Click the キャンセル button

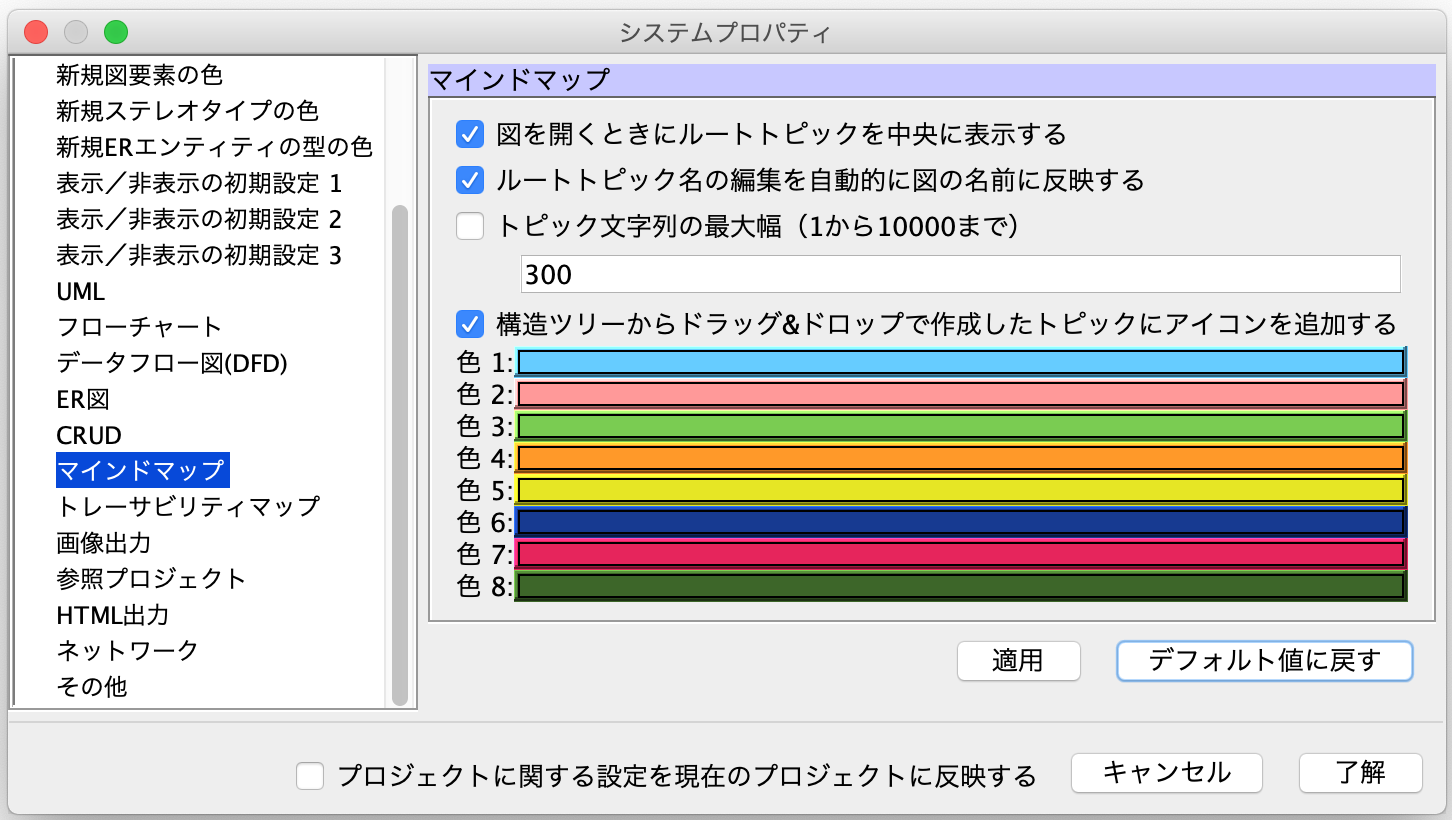(1166, 773)
